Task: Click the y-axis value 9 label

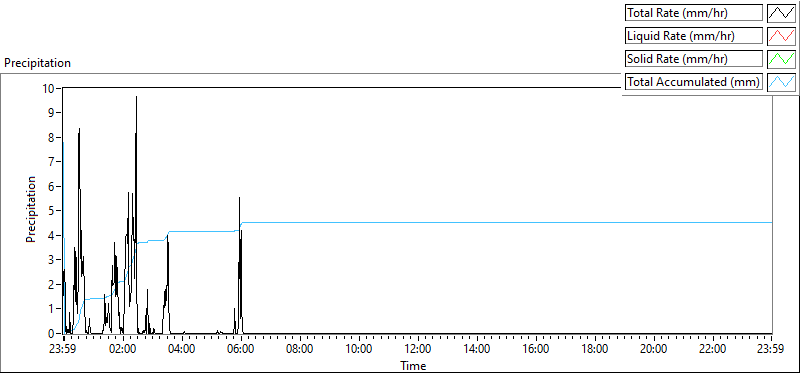Action: click(x=52, y=112)
